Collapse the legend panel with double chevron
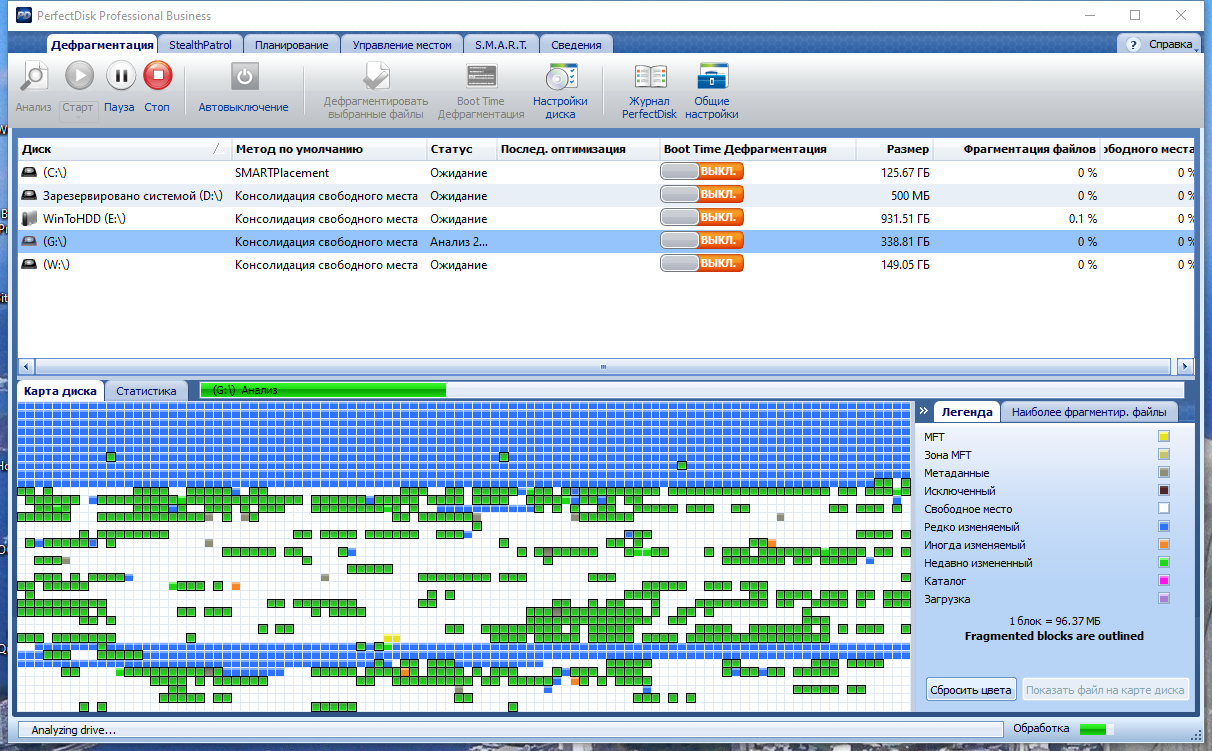This screenshot has height=751, width=1212. [925, 411]
